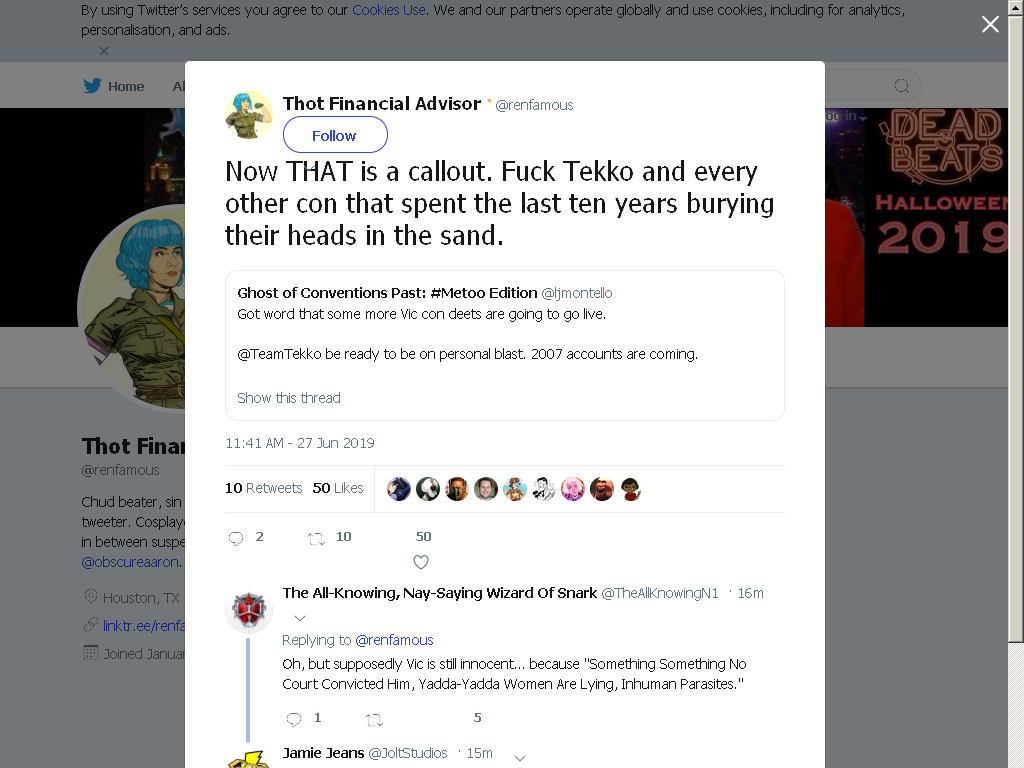Expand options chevron on Wizard Of Snark reply
This screenshot has height=768, width=1024.
300,618
